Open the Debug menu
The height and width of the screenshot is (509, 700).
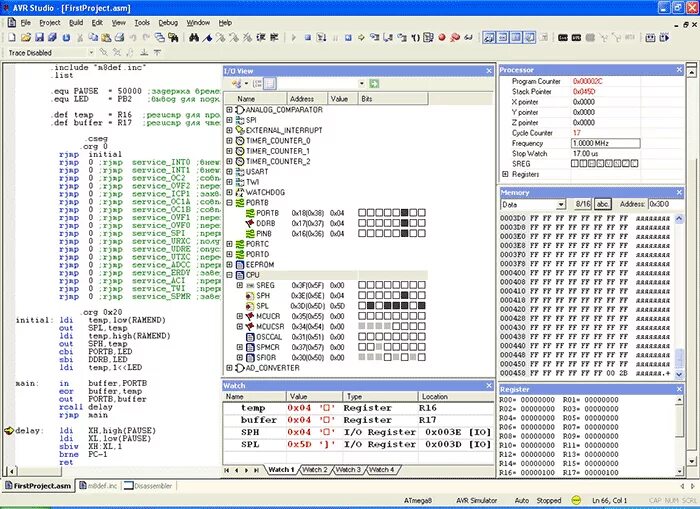coord(168,22)
